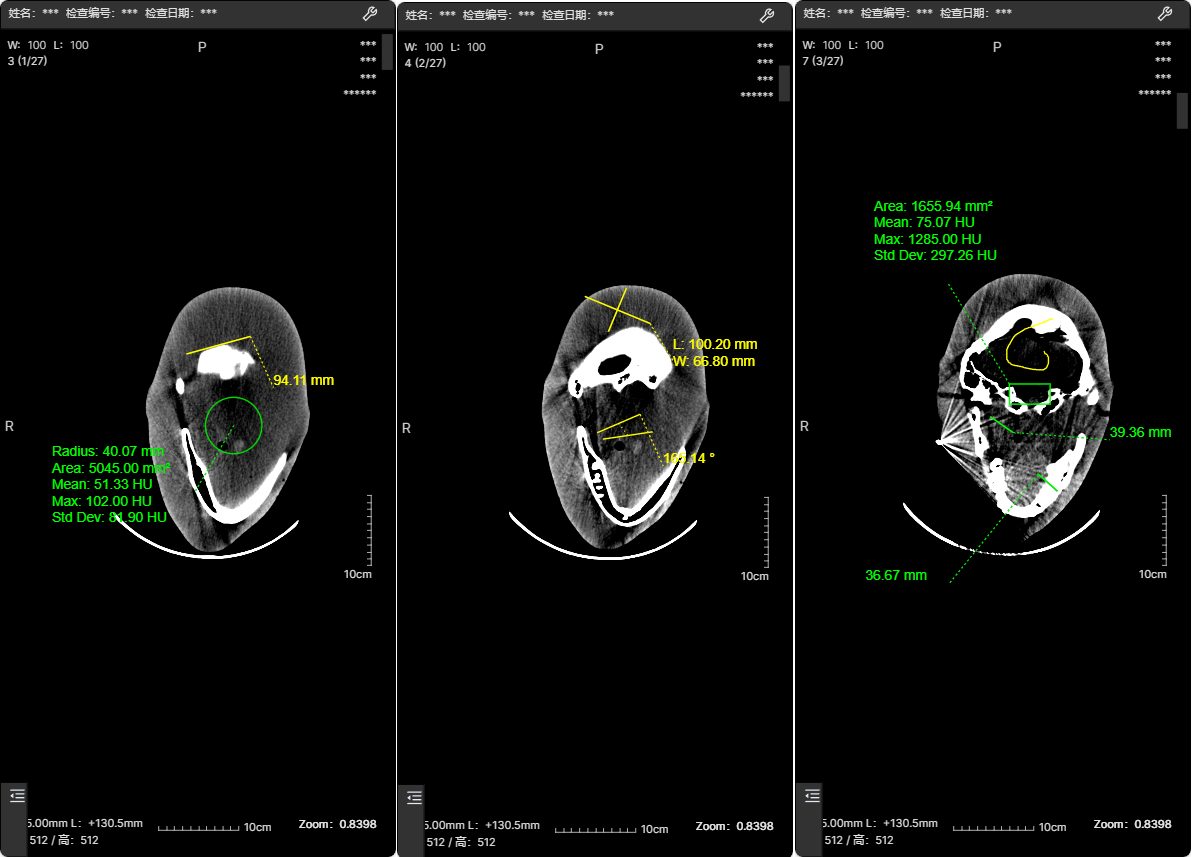Open the wrench settings in the middle panel

pos(767,15)
